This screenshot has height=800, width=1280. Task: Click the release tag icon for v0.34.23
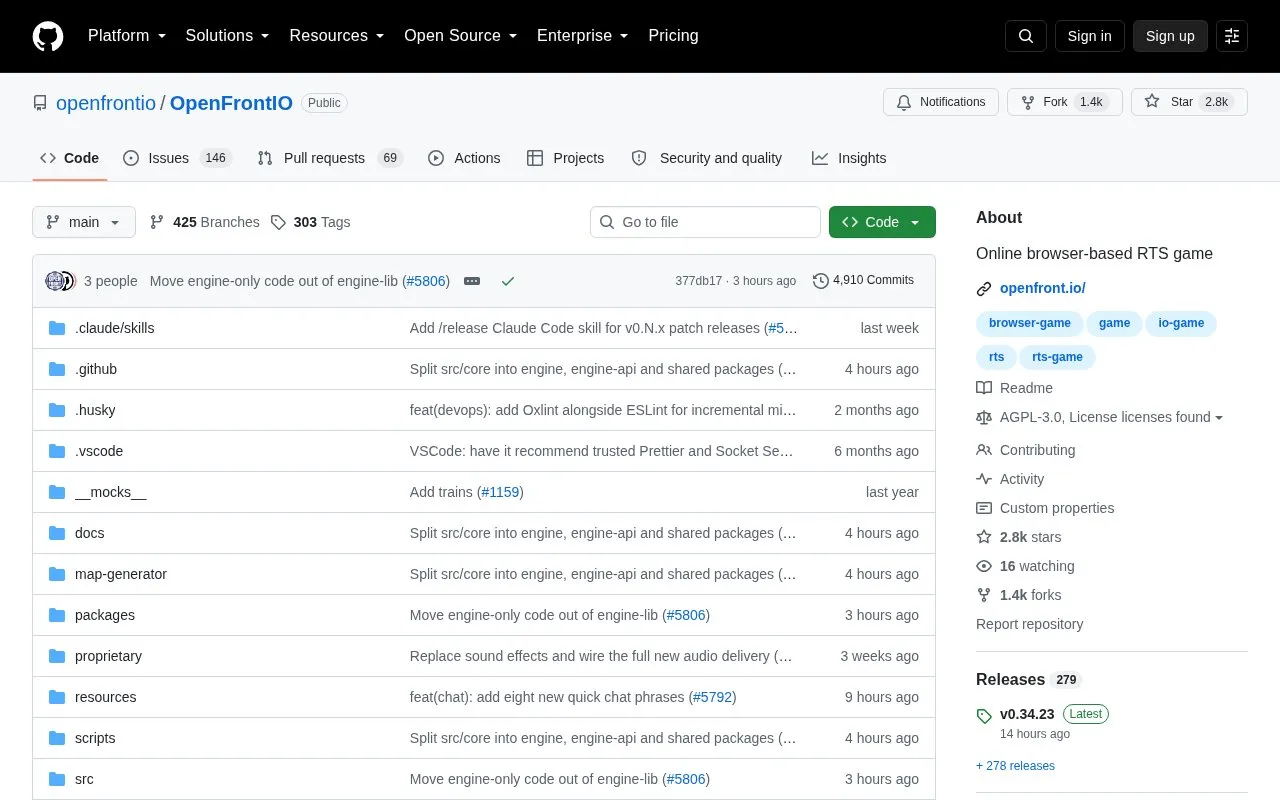click(984, 715)
